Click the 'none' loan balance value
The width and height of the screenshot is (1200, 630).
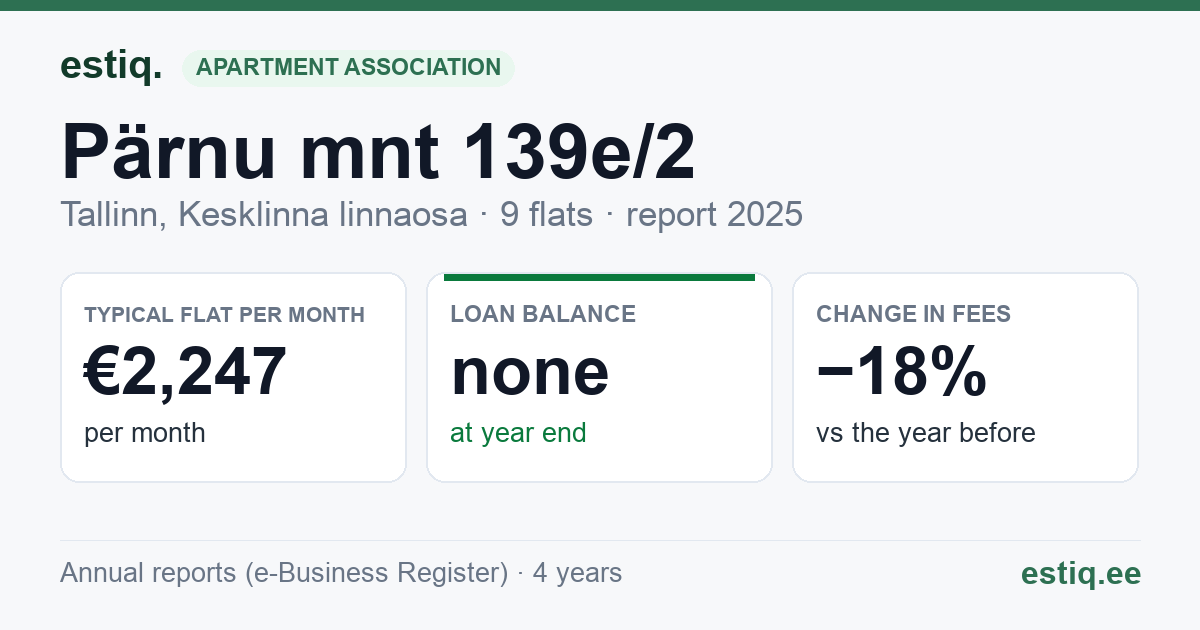(x=530, y=372)
